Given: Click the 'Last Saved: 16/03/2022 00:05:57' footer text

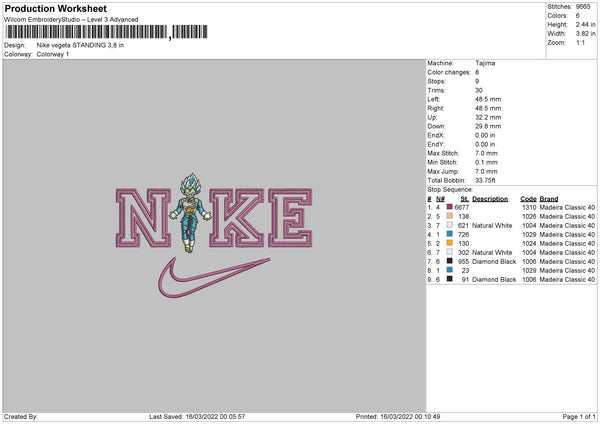Looking at the screenshot, I should coord(197,416).
